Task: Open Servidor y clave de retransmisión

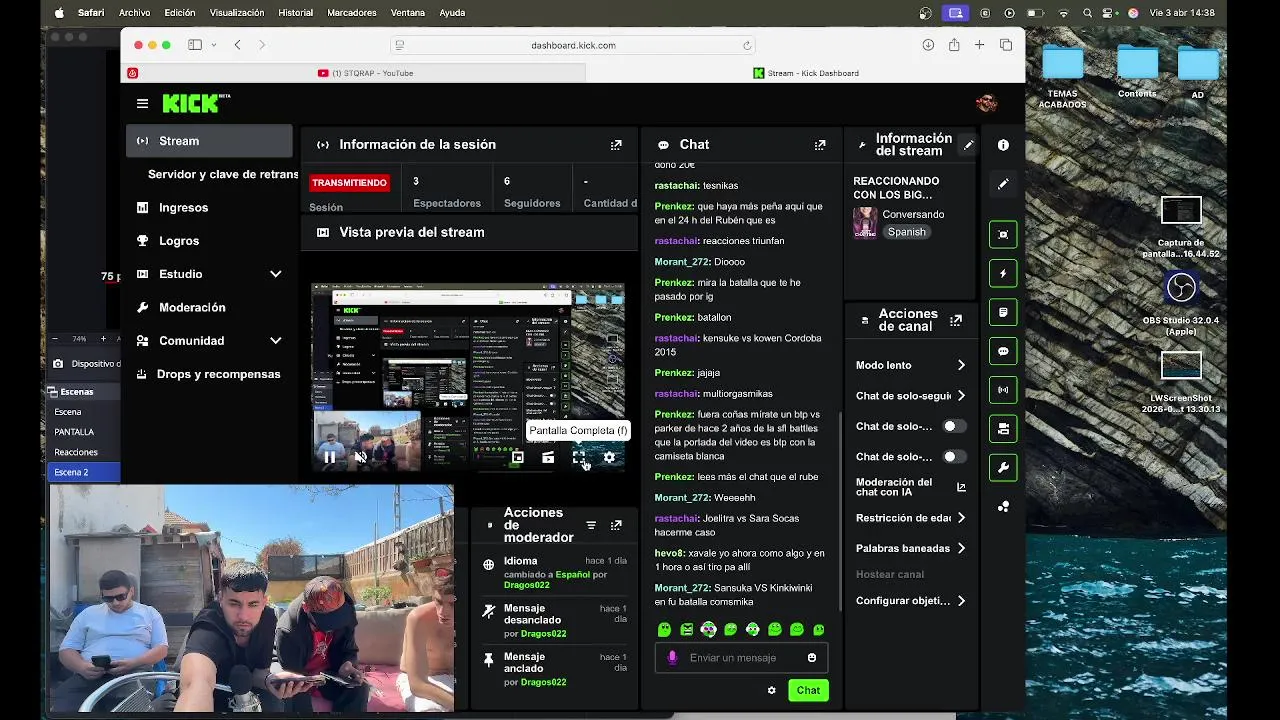Action: coord(222,174)
